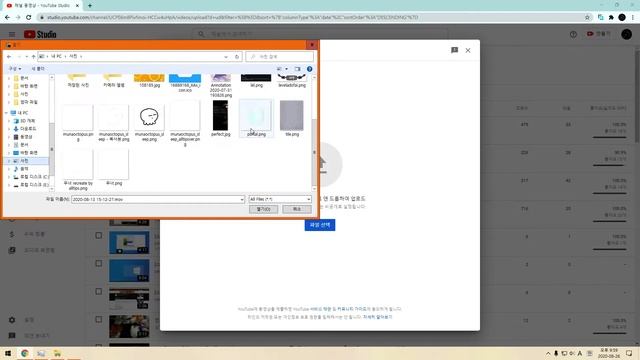640x360 pixels.
Task: Expand the 다운로드 tree node
Action: coord(9,129)
